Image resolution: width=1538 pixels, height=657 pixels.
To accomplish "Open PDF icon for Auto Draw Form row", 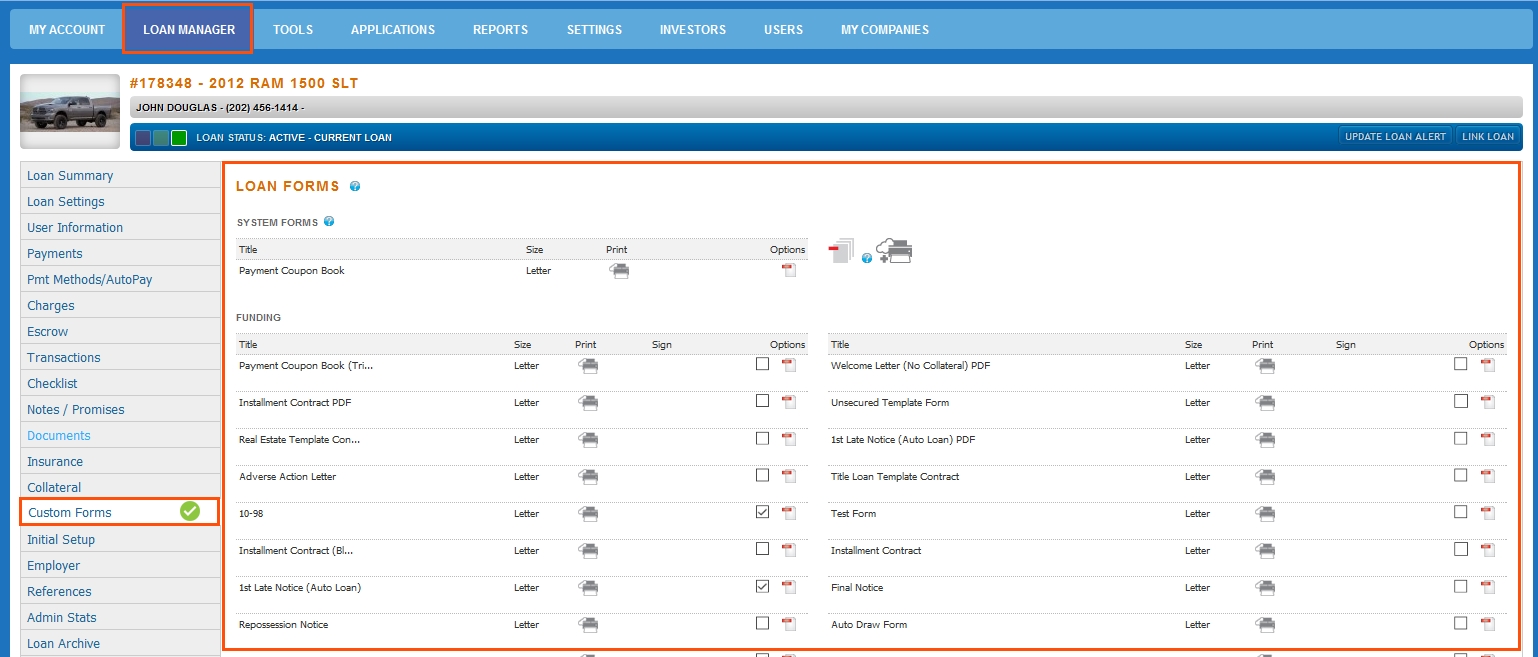I will coord(1488,624).
